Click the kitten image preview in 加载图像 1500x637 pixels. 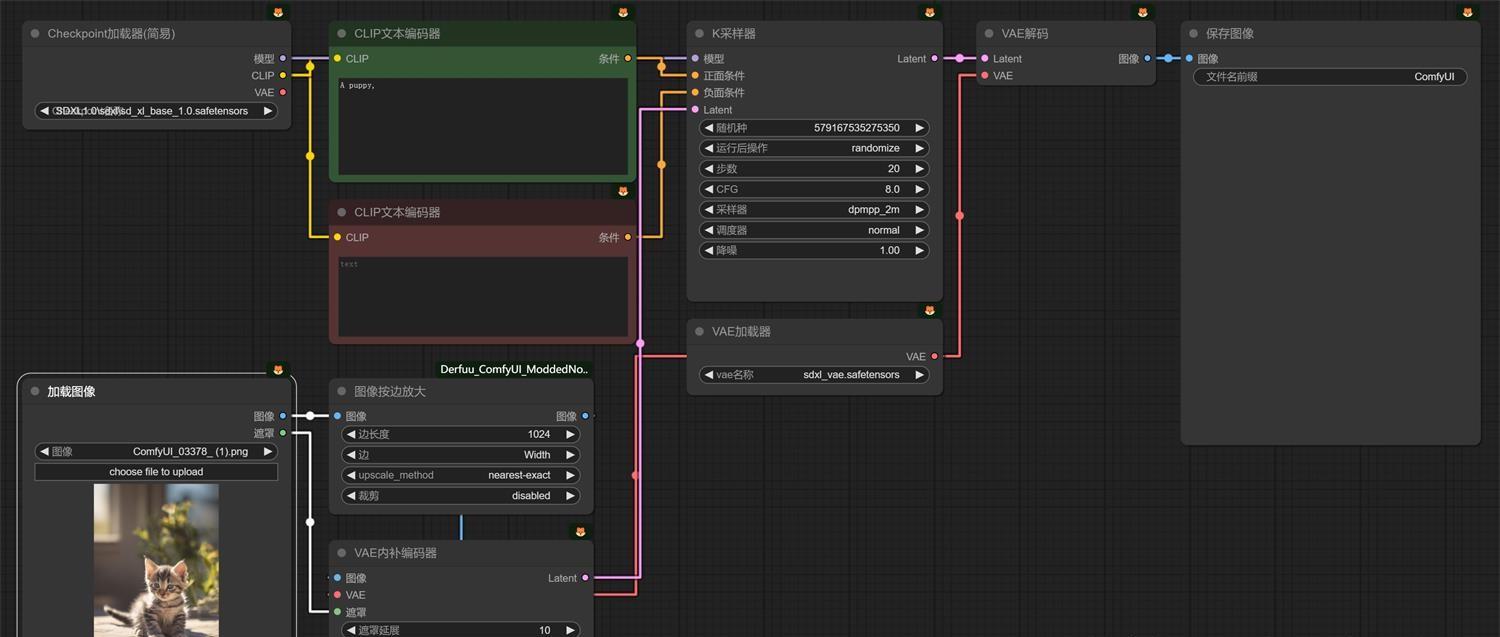point(156,560)
